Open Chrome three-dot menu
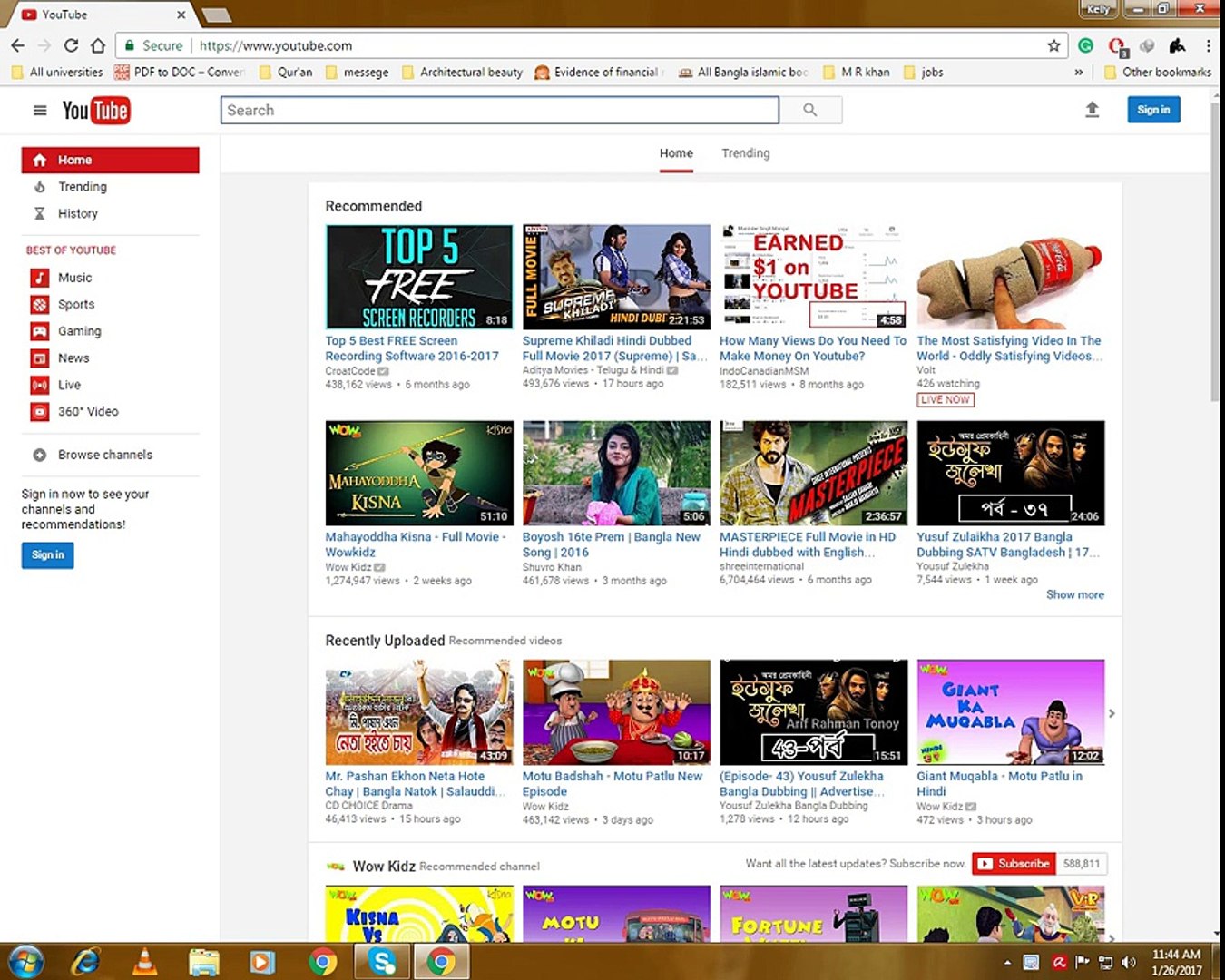Image resolution: width=1225 pixels, height=980 pixels. click(x=1208, y=45)
